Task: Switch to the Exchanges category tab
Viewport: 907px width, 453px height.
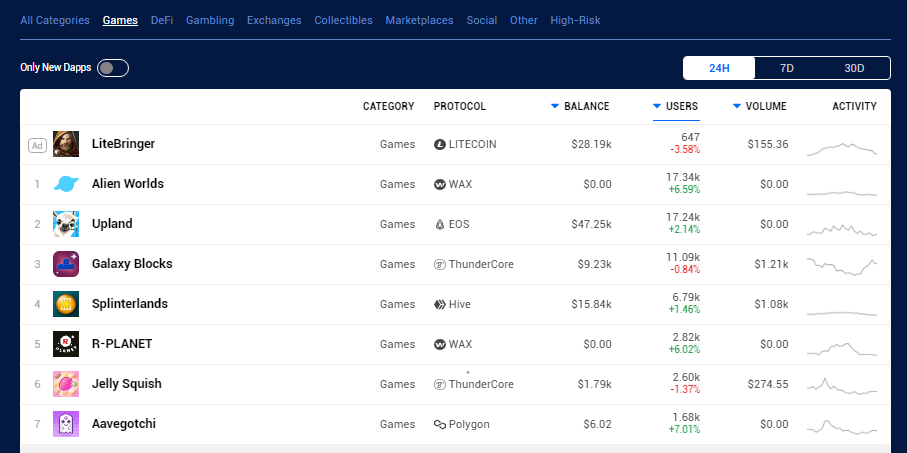Action: coord(274,20)
